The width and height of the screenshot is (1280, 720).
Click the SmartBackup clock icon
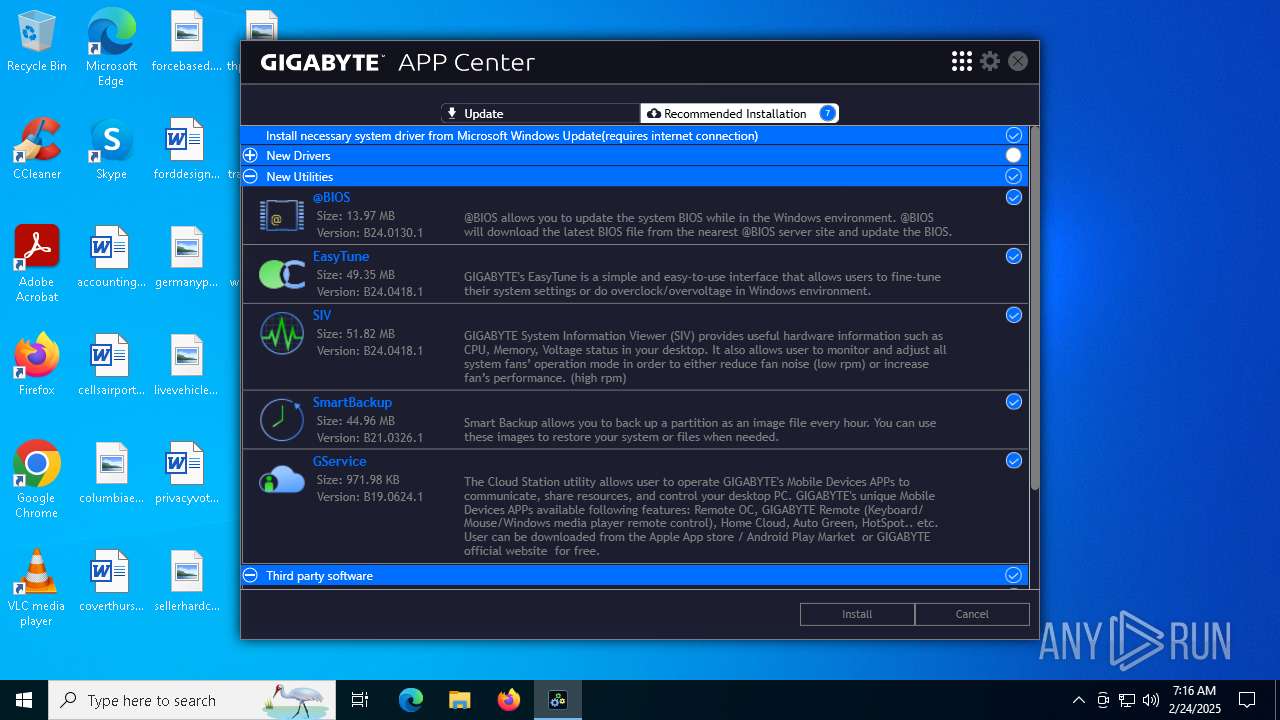[282, 420]
